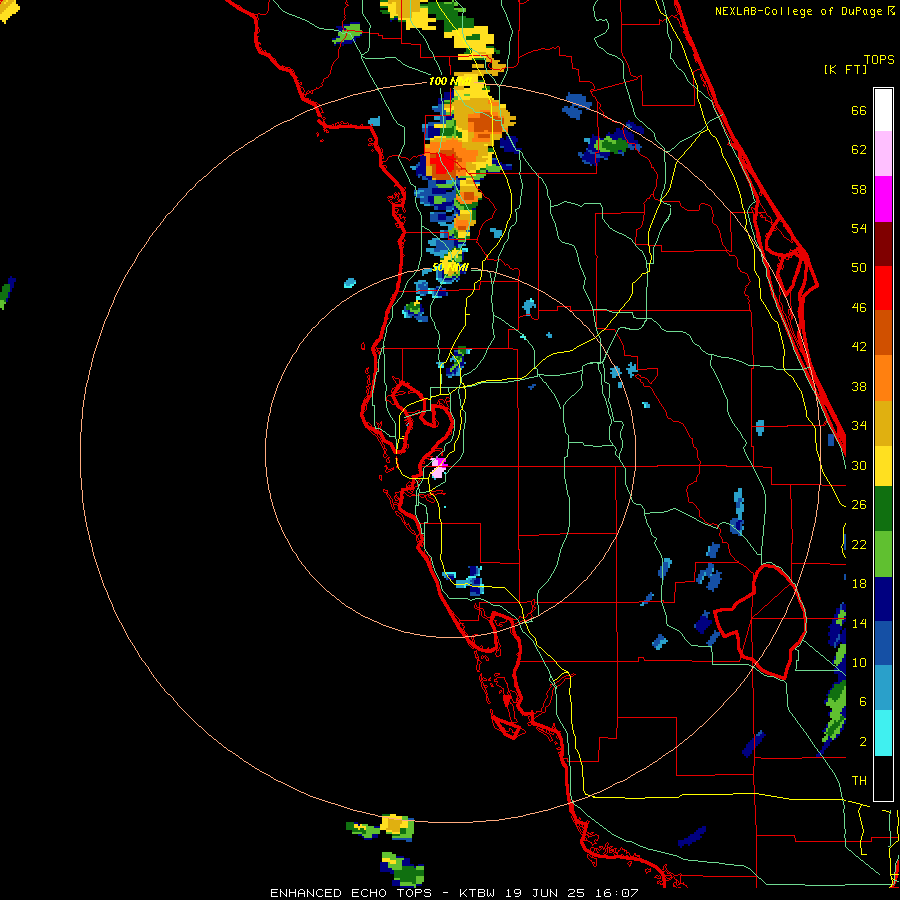Click the [K FT] units label
The width and height of the screenshot is (900, 900).
tap(845, 69)
